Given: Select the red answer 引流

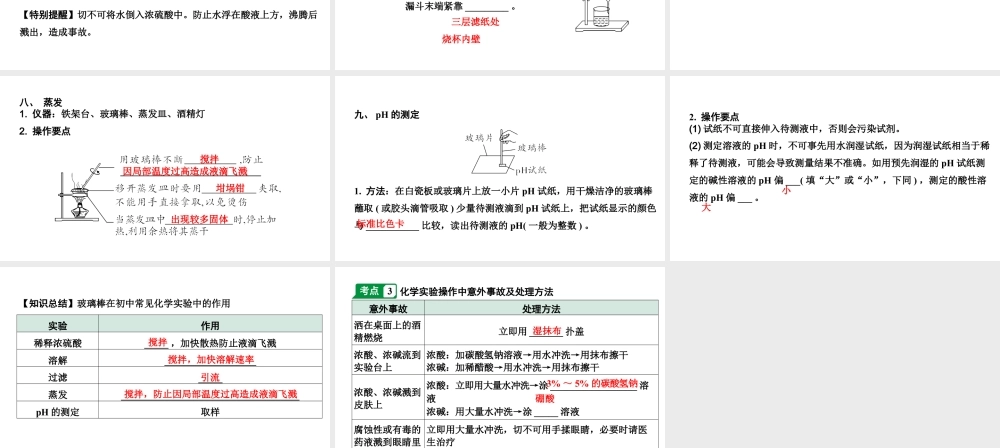Looking at the screenshot, I should [x=210, y=377].
